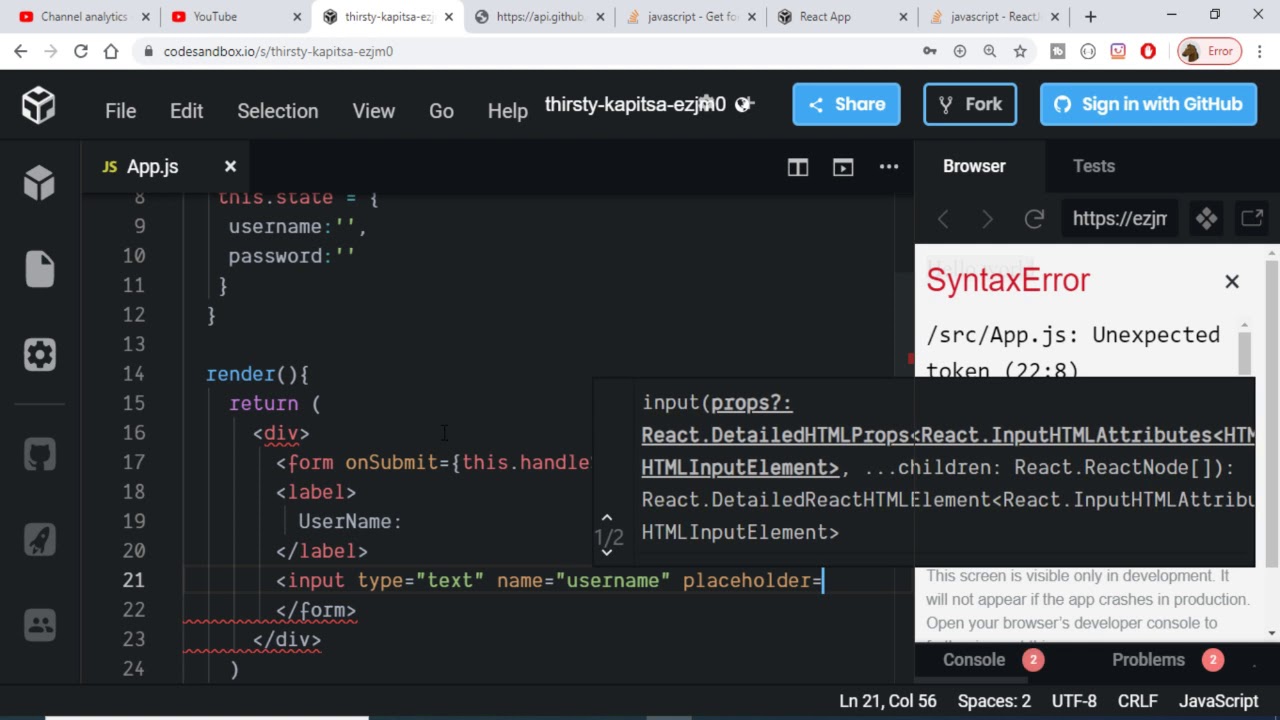This screenshot has width=1280, height=720.
Task: Open the Explorer file icon in sidebar
Action: click(40, 269)
